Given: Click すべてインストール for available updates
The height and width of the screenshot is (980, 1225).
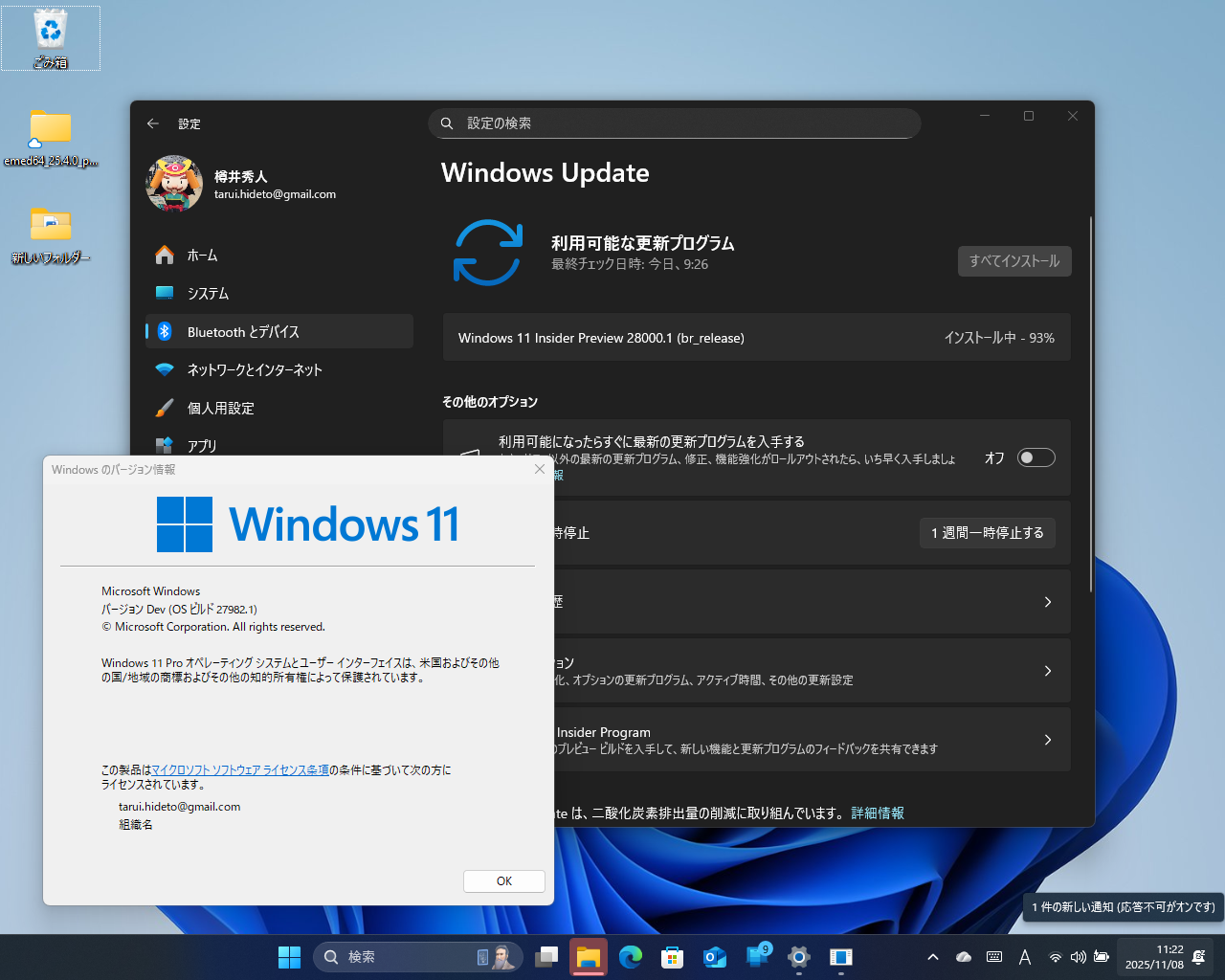Looking at the screenshot, I should click(1014, 260).
